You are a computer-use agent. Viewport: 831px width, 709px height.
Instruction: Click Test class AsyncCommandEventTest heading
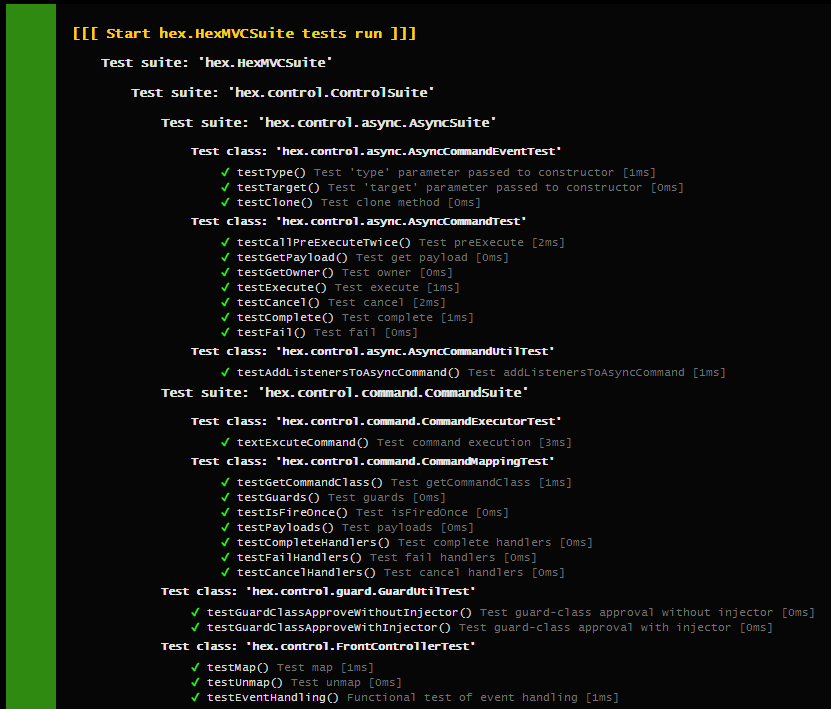coord(376,152)
